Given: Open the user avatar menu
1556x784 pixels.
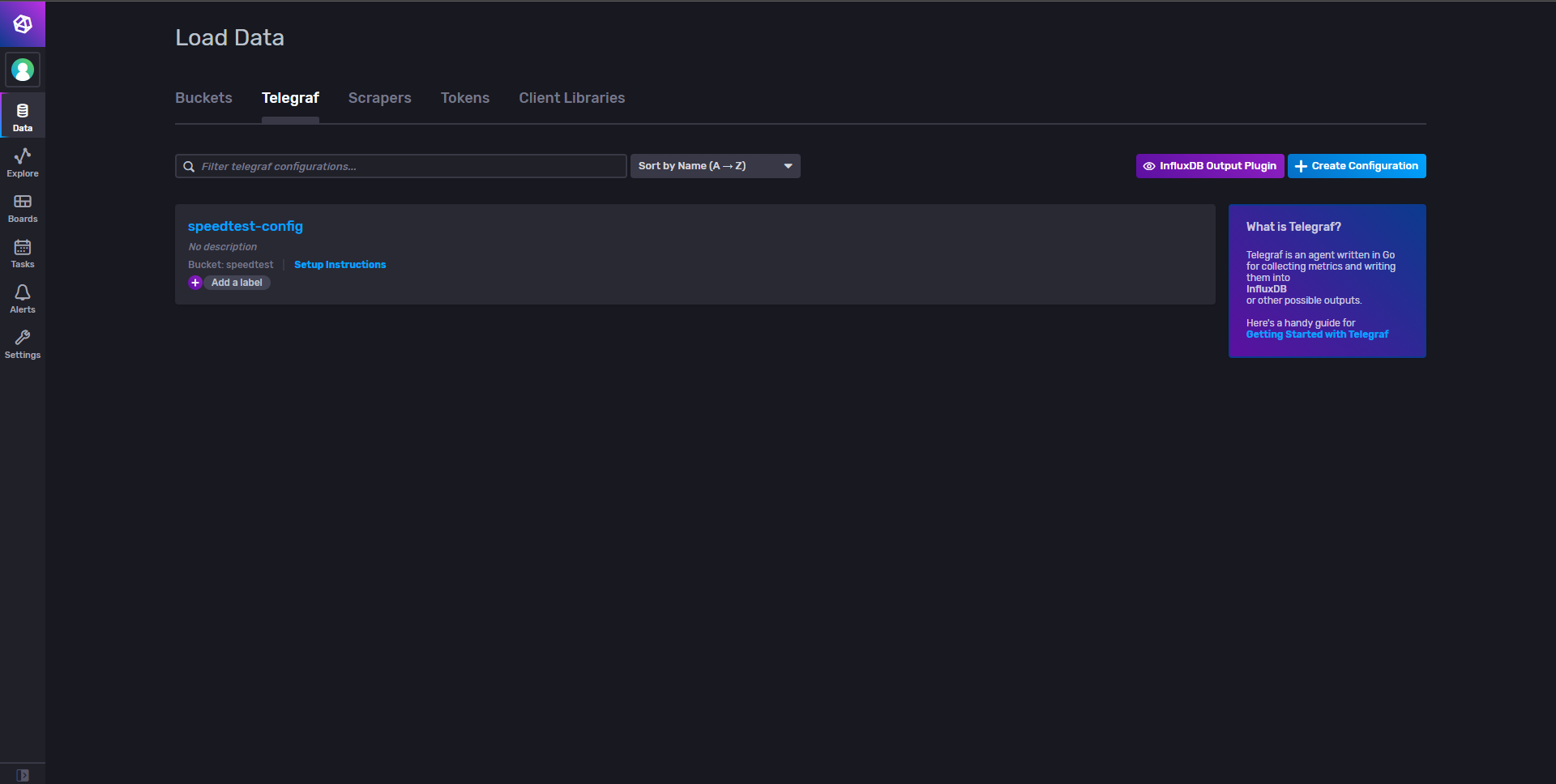Looking at the screenshot, I should click(23, 70).
